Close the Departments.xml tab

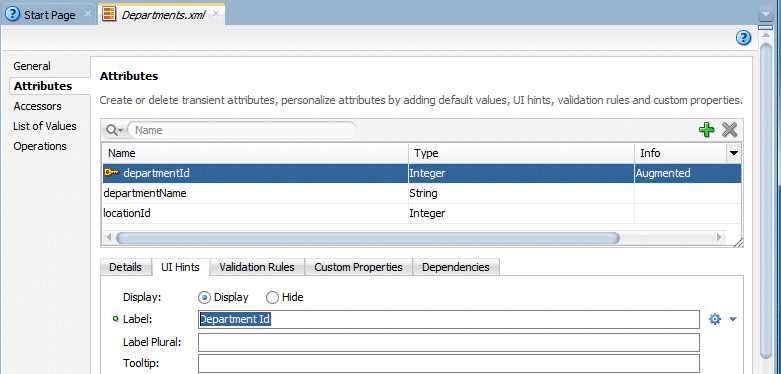pos(216,14)
